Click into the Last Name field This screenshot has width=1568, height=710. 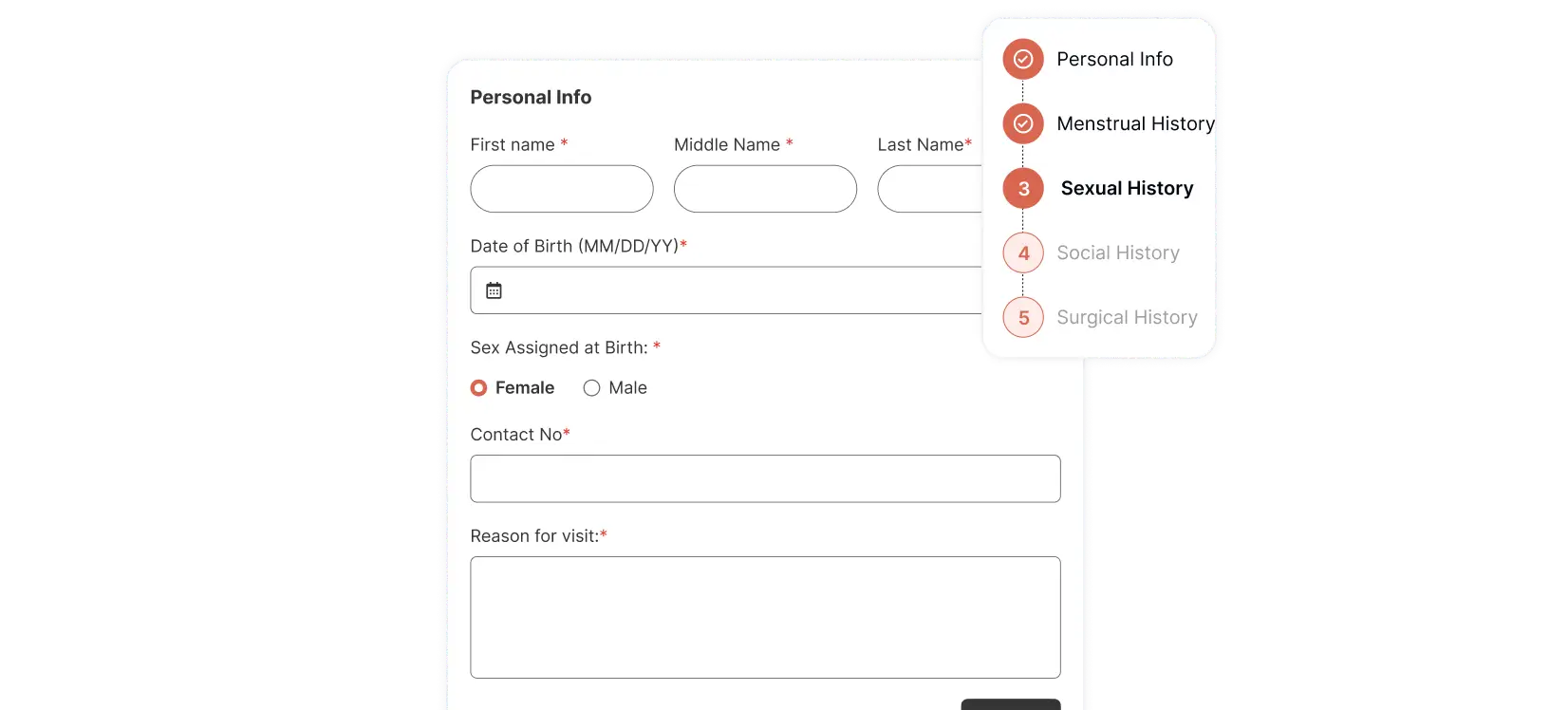(x=930, y=189)
